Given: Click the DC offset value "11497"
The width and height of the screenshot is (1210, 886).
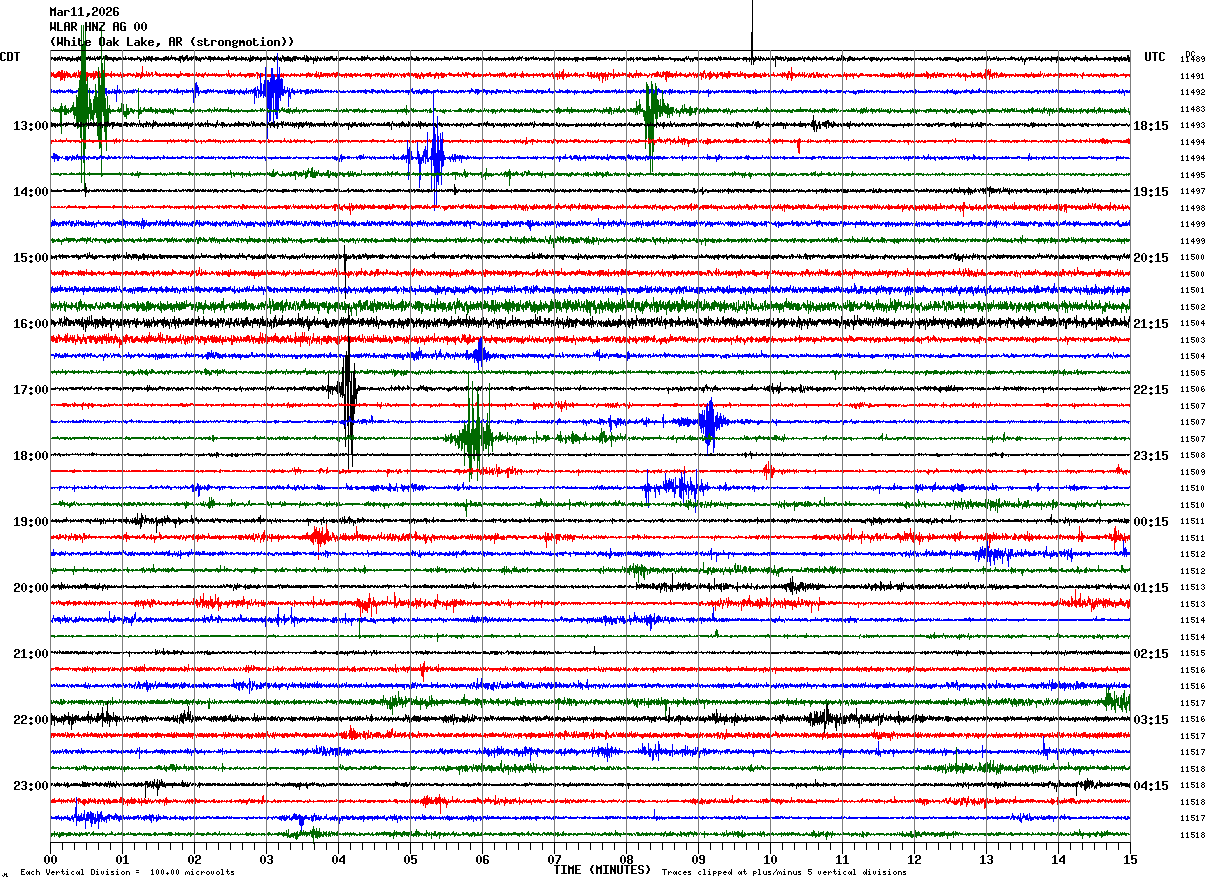Looking at the screenshot, I should pos(1192,192).
